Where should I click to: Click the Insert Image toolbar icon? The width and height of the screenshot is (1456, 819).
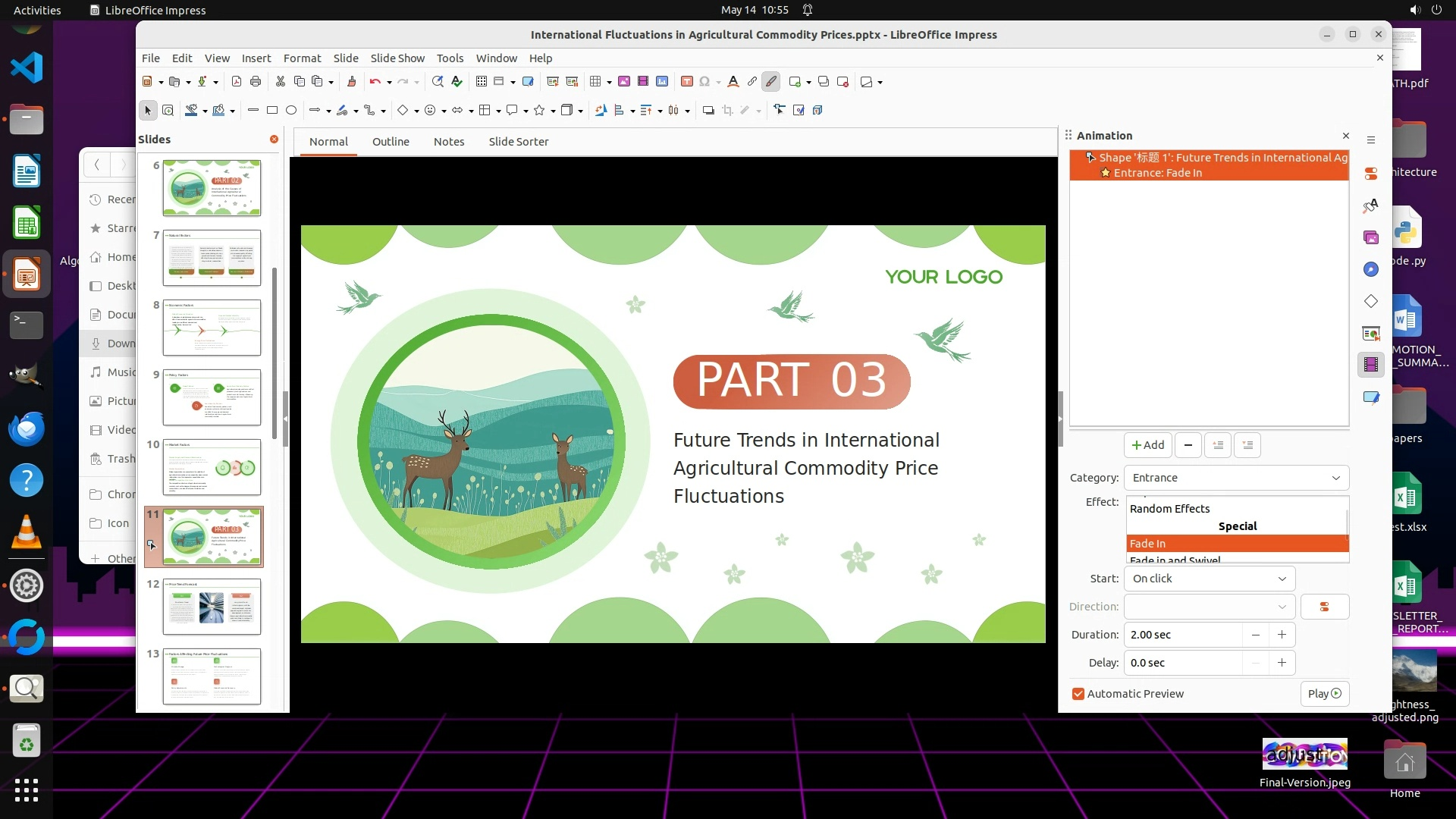(x=624, y=82)
